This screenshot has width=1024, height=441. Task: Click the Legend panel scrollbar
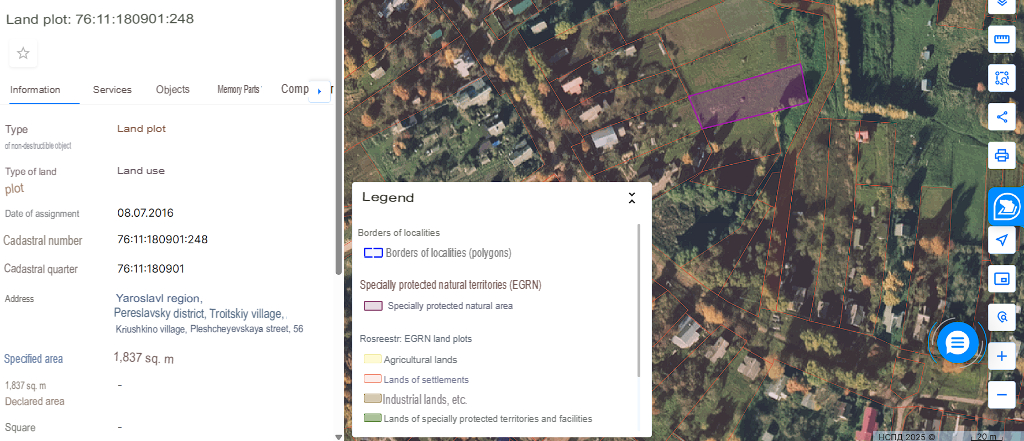638,301
